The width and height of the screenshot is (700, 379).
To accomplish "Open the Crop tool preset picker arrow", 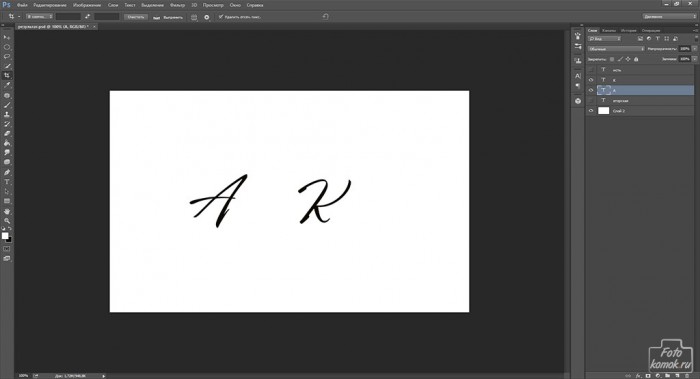I will tap(19, 17).
